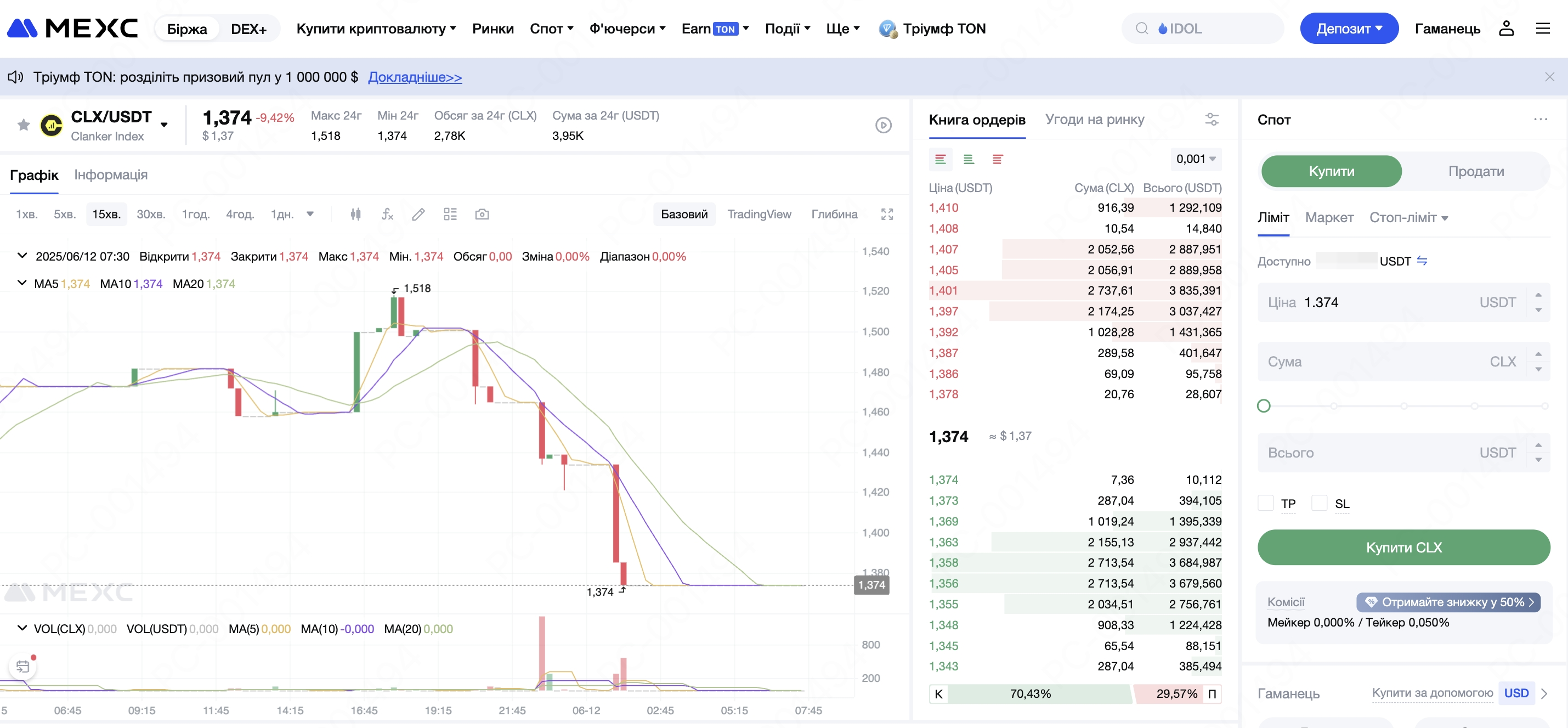Viewport: 1568px width, 728px height.
Task: Enable the SL checkbox
Action: click(x=1319, y=504)
